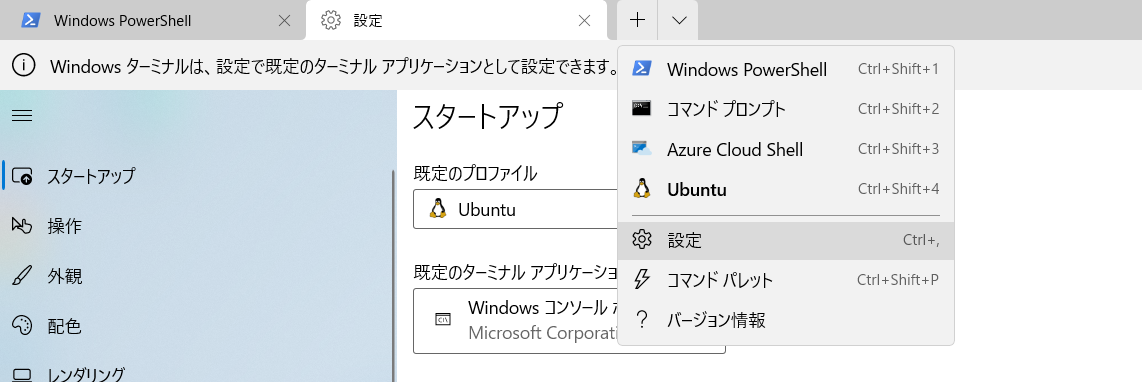
Task: Click the command prompt icon in menu
Action: point(641,108)
